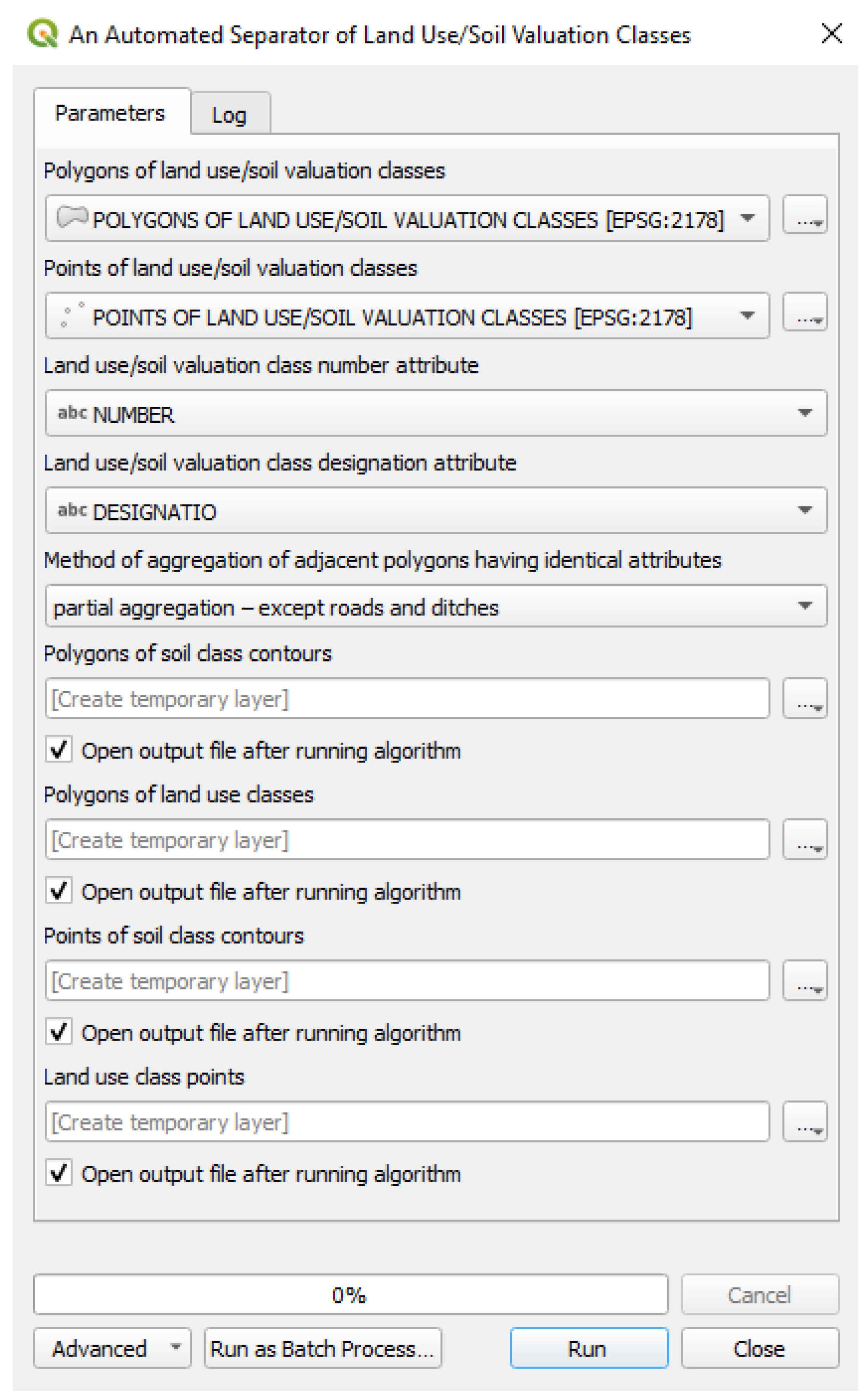Click the 0% progress bar

click(x=350, y=1294)
